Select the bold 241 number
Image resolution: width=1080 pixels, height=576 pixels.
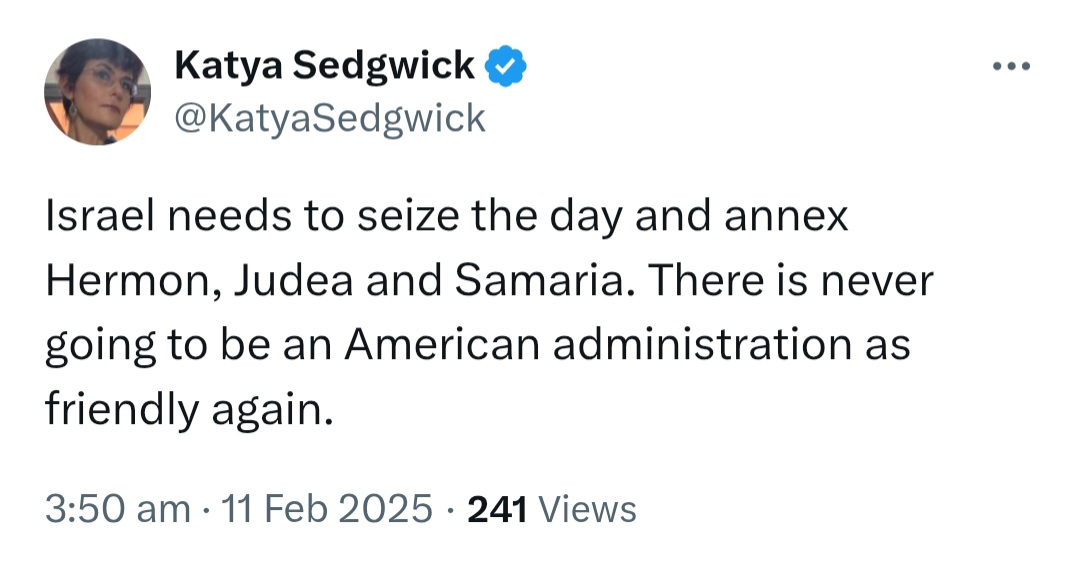(x=497, y=510)
